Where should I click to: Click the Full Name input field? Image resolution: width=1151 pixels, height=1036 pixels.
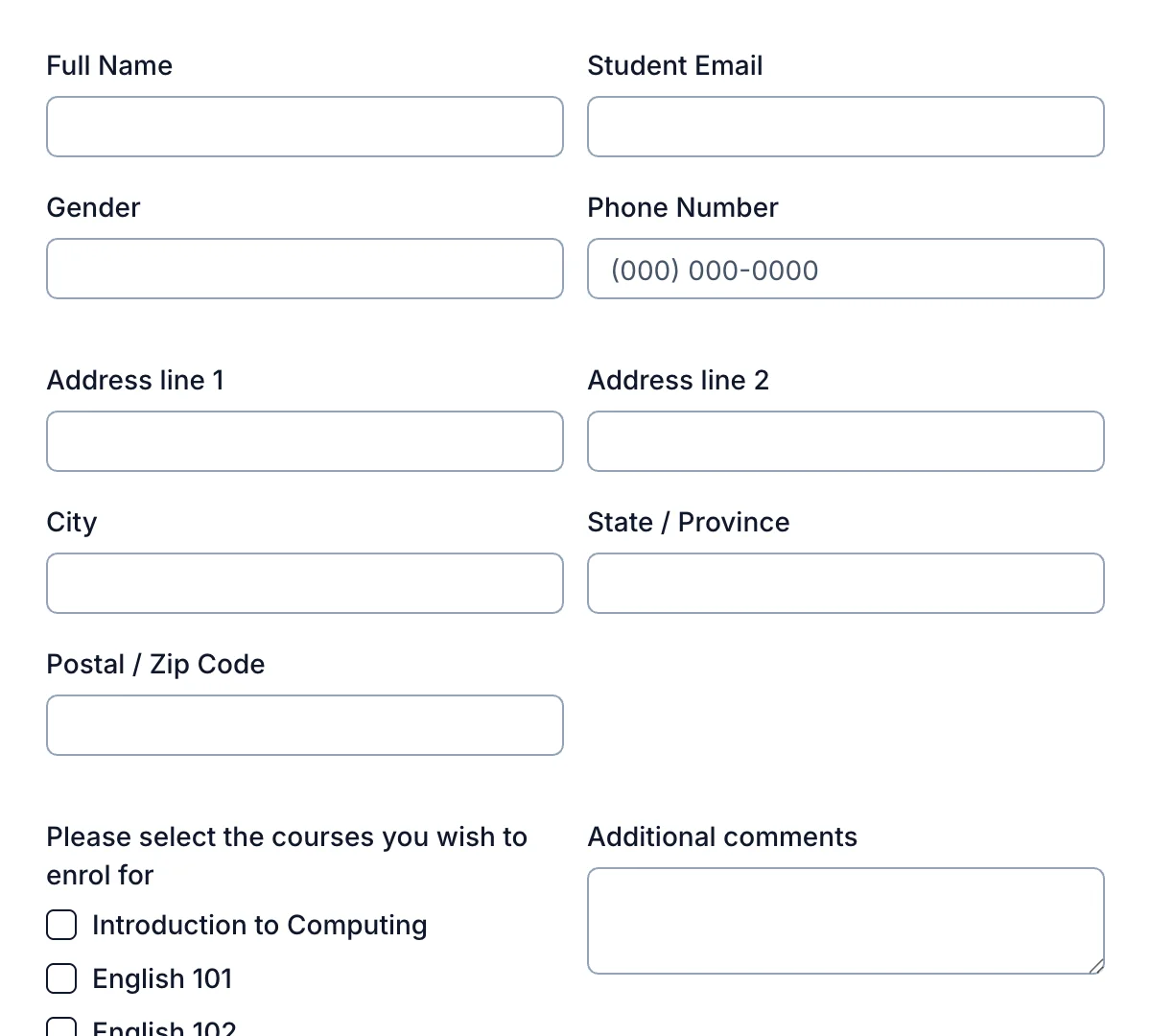click(304, 126)
